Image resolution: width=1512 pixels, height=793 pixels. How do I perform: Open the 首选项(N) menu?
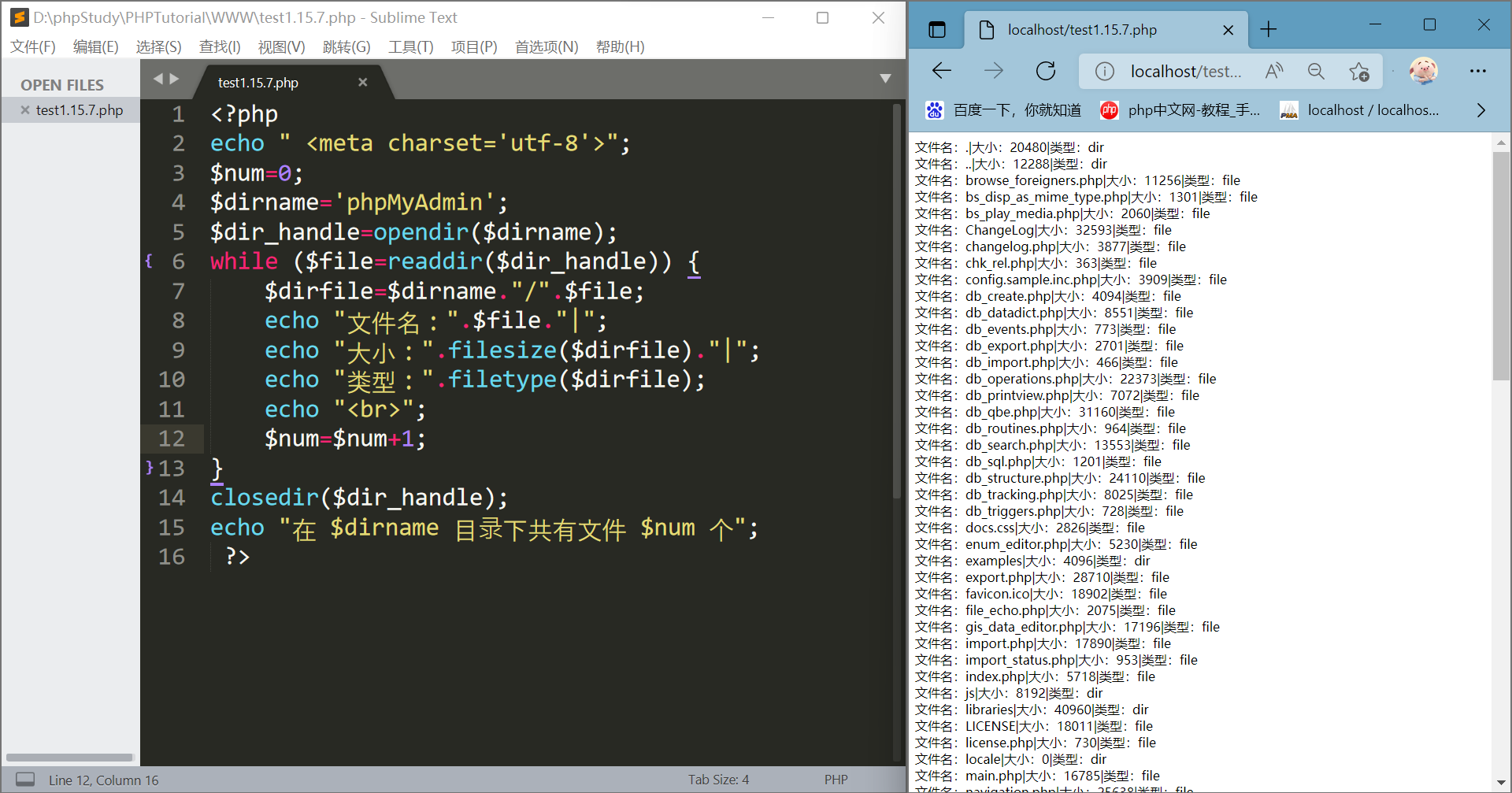click(x=547, y=47)
